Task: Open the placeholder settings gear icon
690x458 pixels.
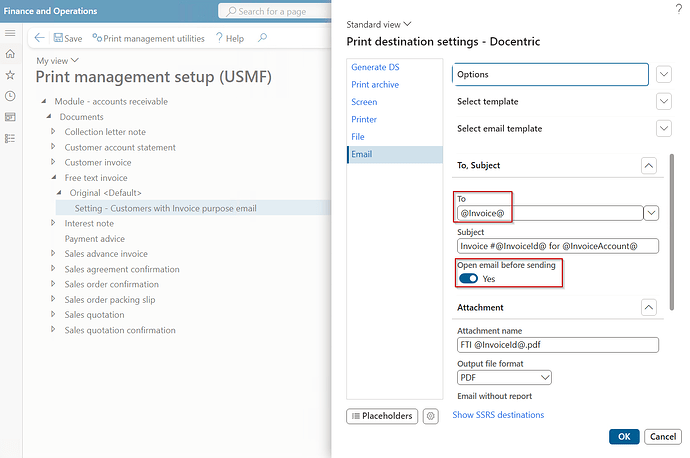Action: tap(431, 416)
